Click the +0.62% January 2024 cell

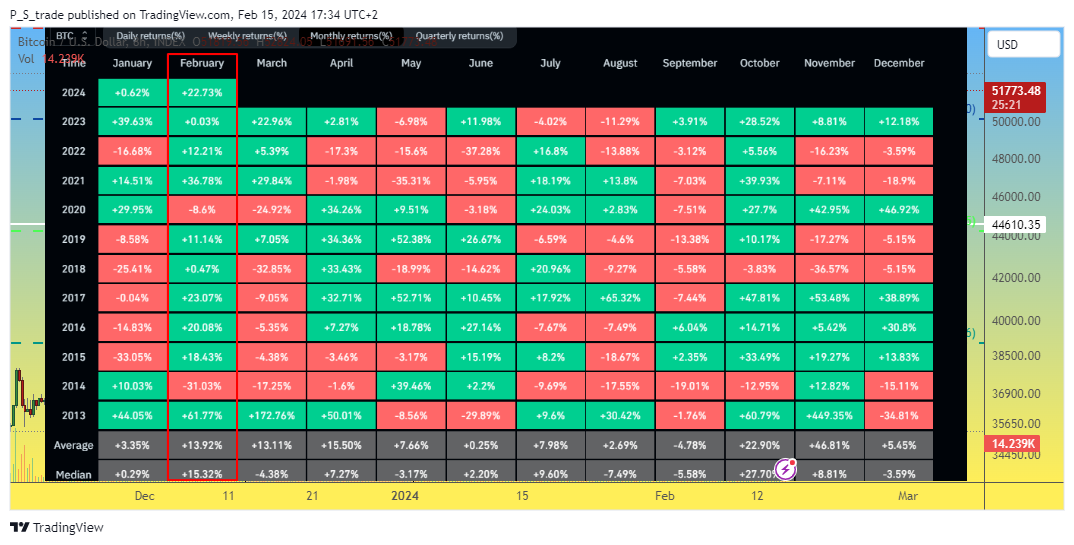click(x=132, y=92)
